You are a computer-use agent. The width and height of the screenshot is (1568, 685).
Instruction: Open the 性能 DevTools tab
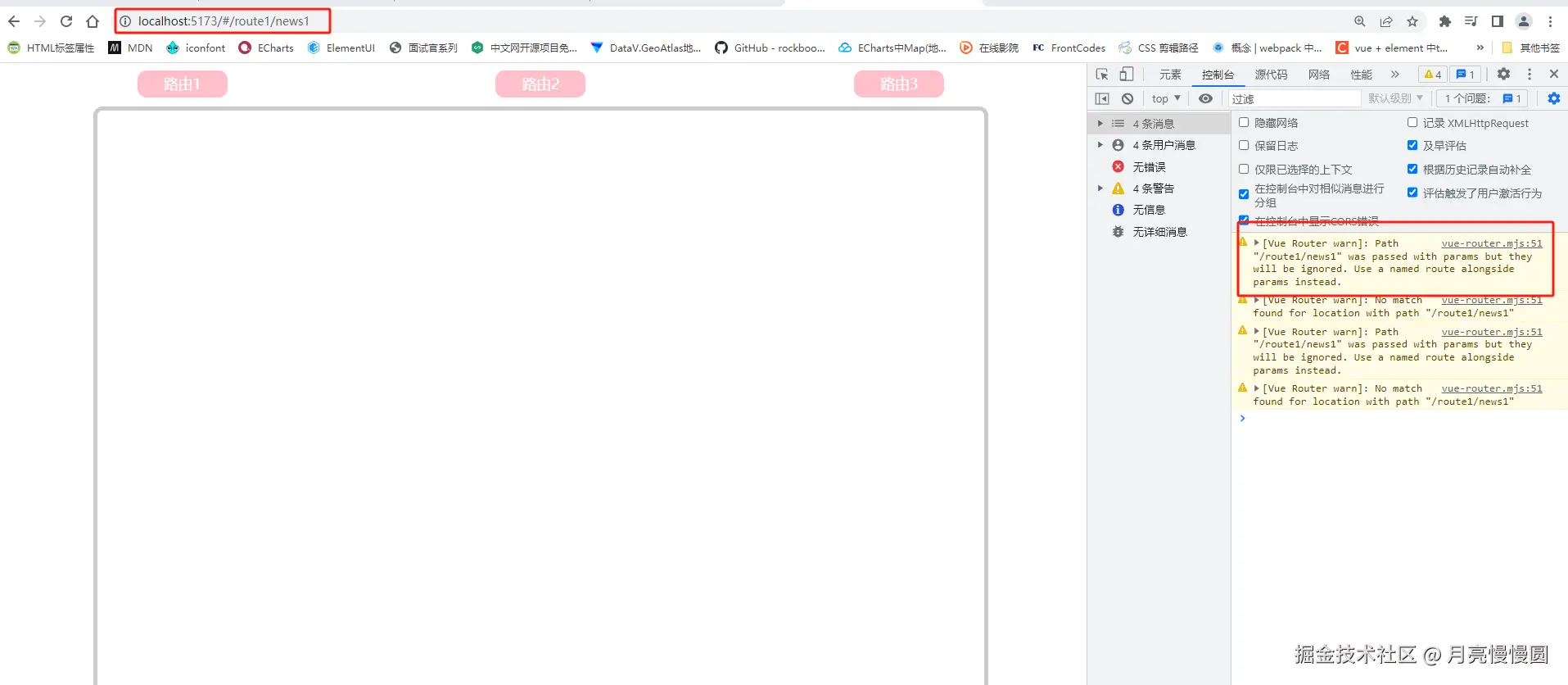click(1362, 75)
